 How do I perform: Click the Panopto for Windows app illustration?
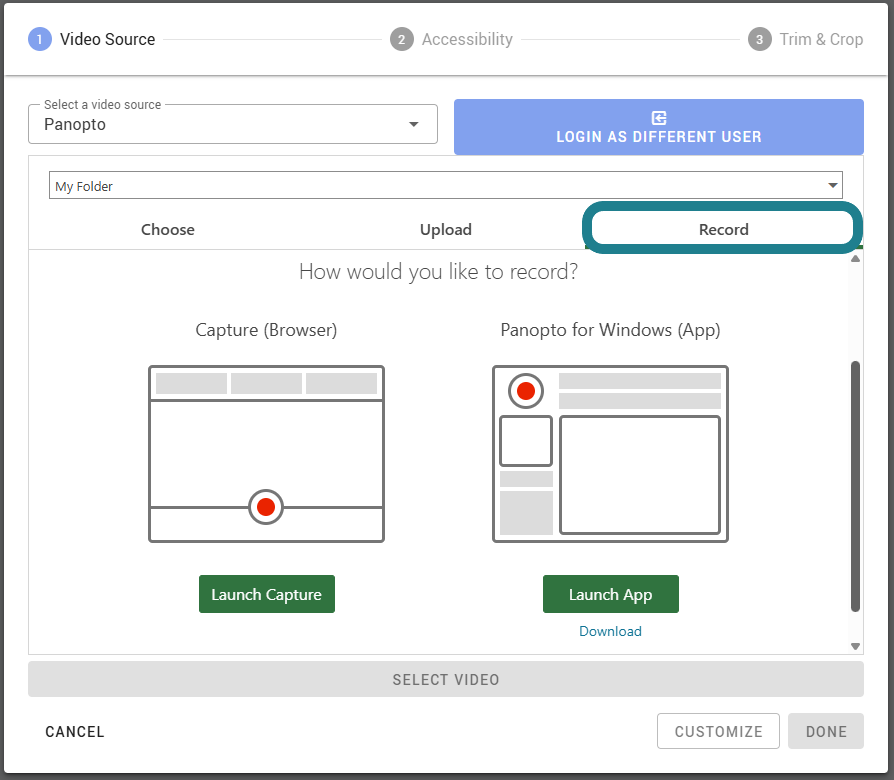pyautogui.click(x=610, y=454)
